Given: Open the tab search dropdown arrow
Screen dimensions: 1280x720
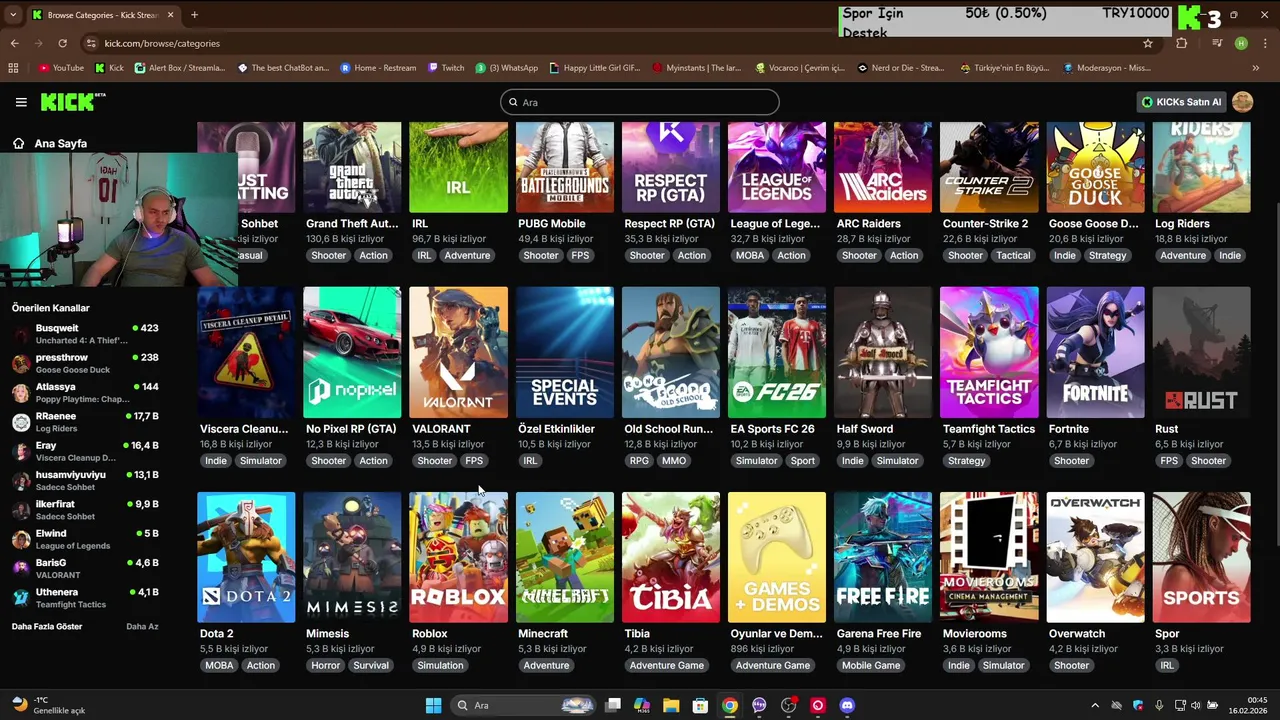Looking at the screenshot, I should tap(13, 15).
